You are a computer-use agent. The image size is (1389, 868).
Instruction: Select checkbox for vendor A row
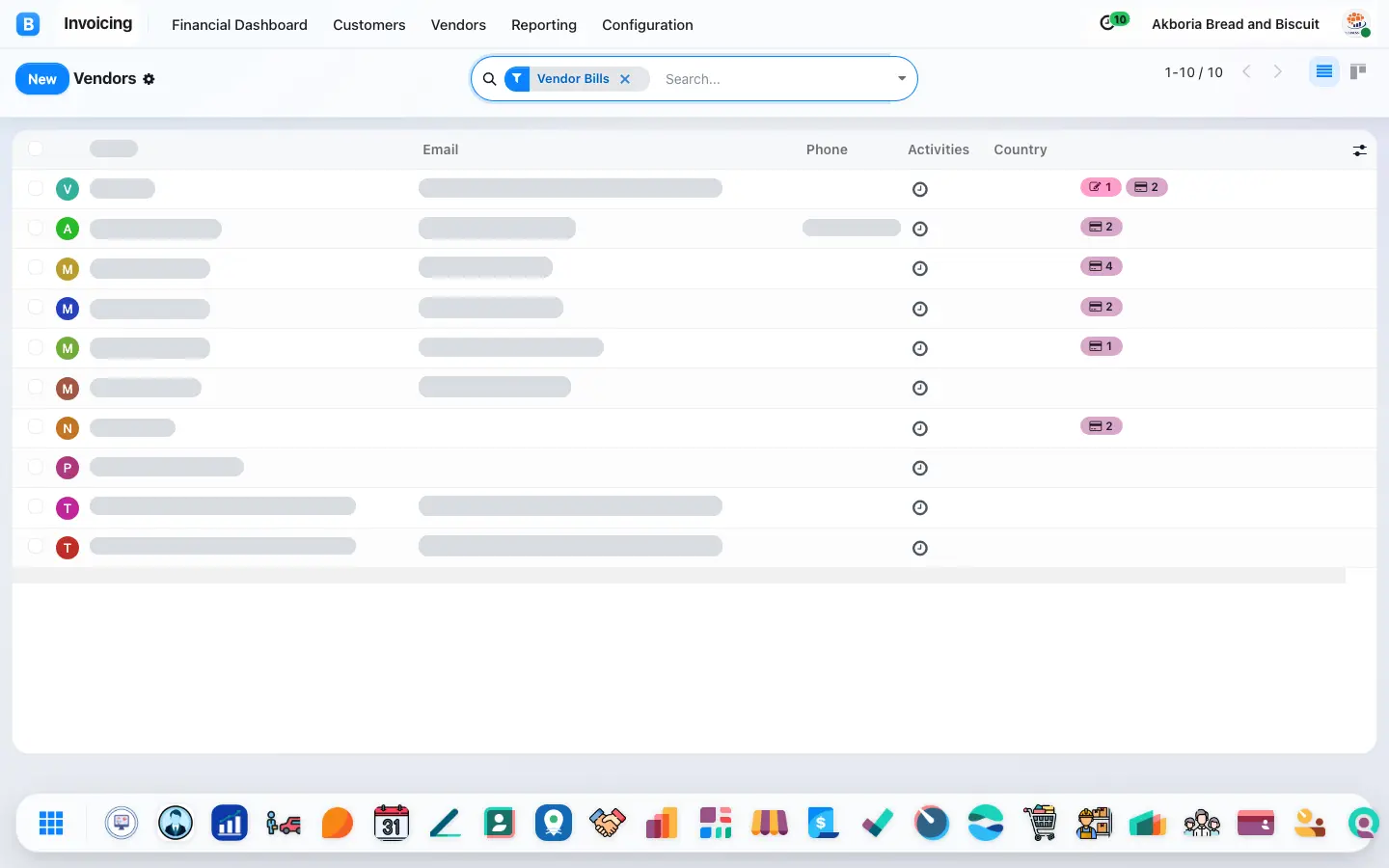point(36,229)
